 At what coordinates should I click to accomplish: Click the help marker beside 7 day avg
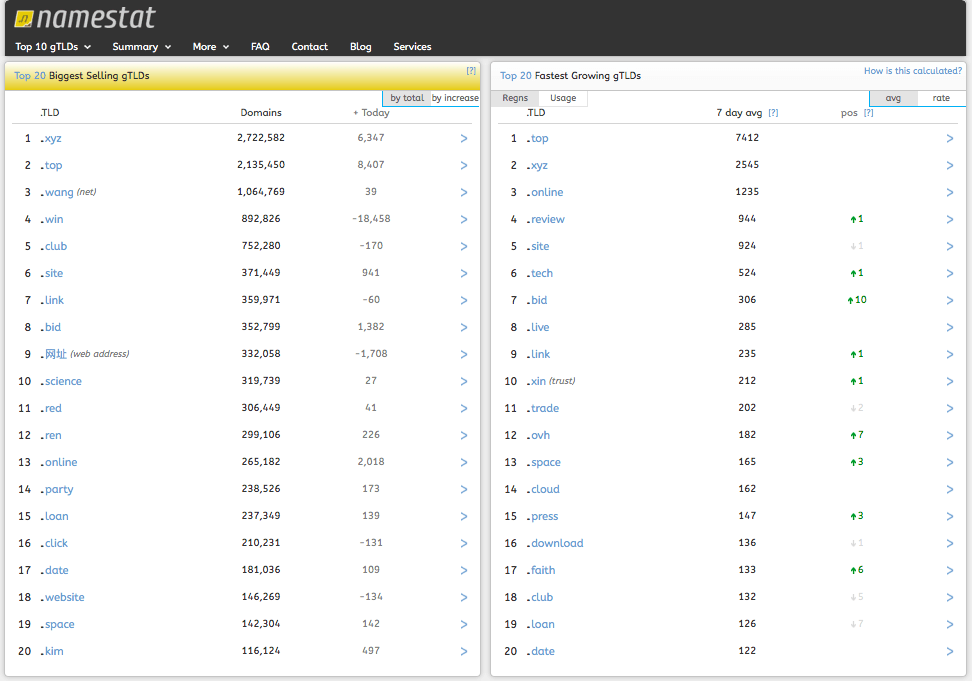point(773,113)
